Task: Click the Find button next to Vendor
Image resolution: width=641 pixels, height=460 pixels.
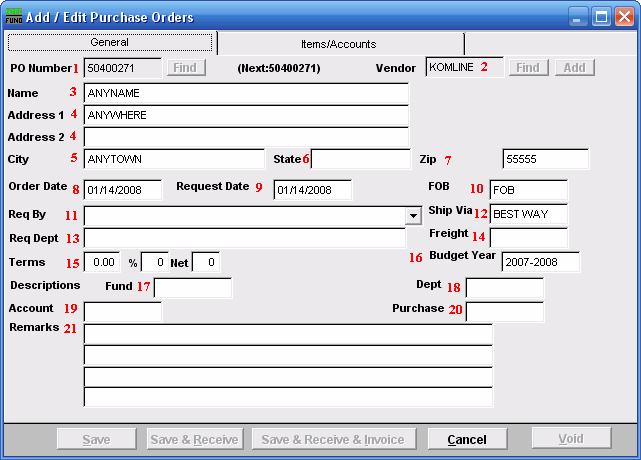Action: pyautogui.click(x=527, y=67)
